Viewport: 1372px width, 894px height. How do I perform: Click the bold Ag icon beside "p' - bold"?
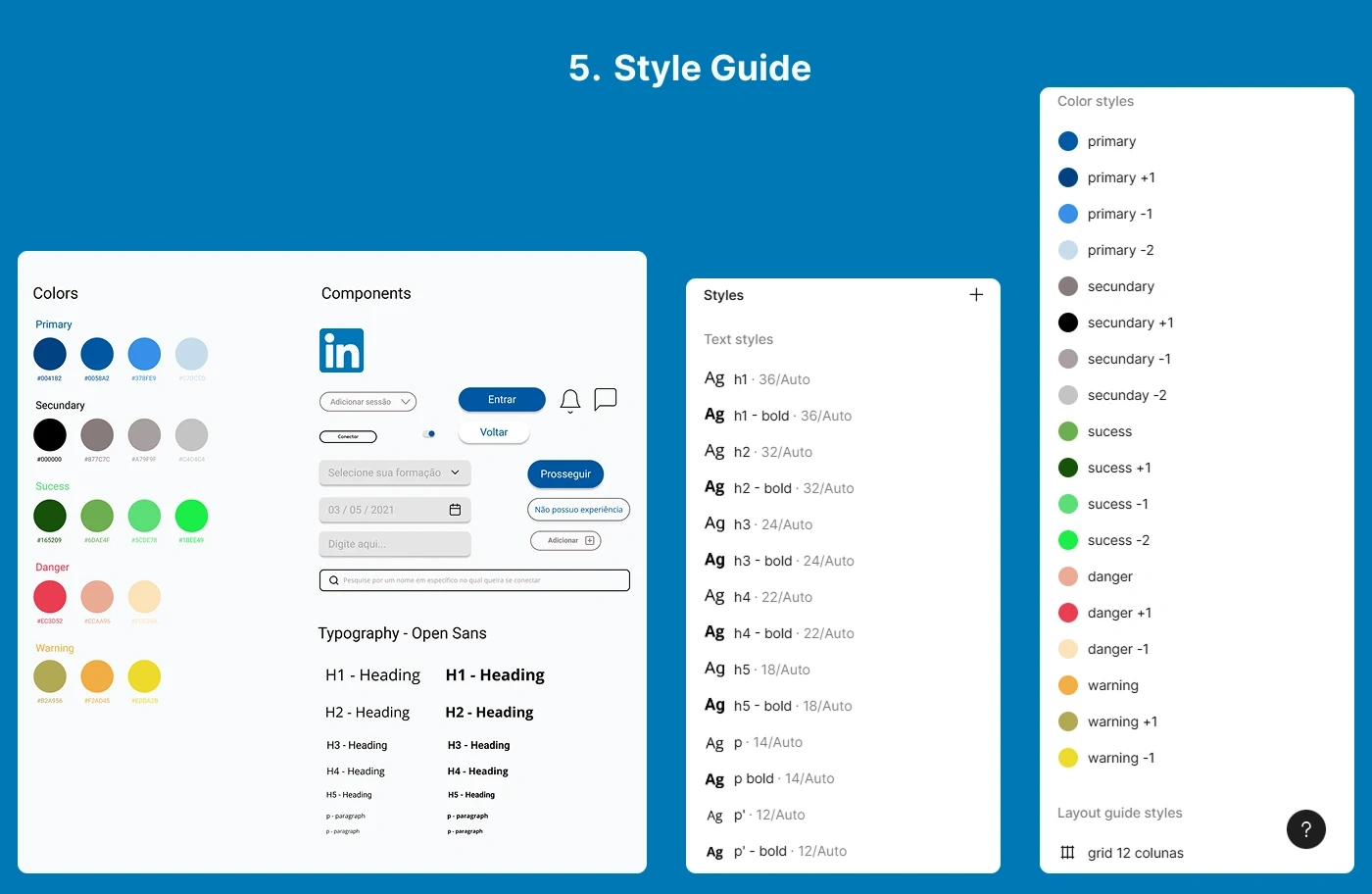pos(714,852)
